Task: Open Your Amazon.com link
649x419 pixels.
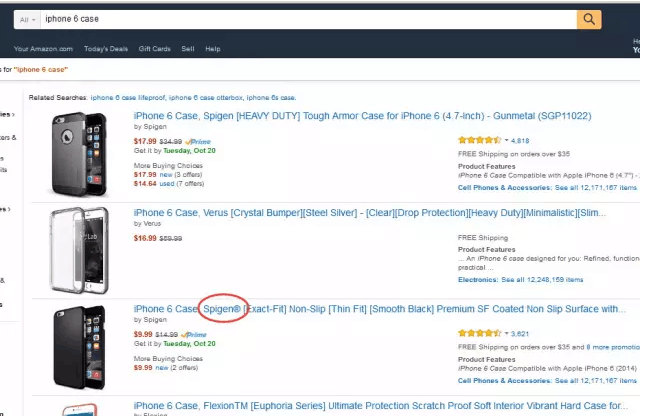Action: [x=43, y=49]
